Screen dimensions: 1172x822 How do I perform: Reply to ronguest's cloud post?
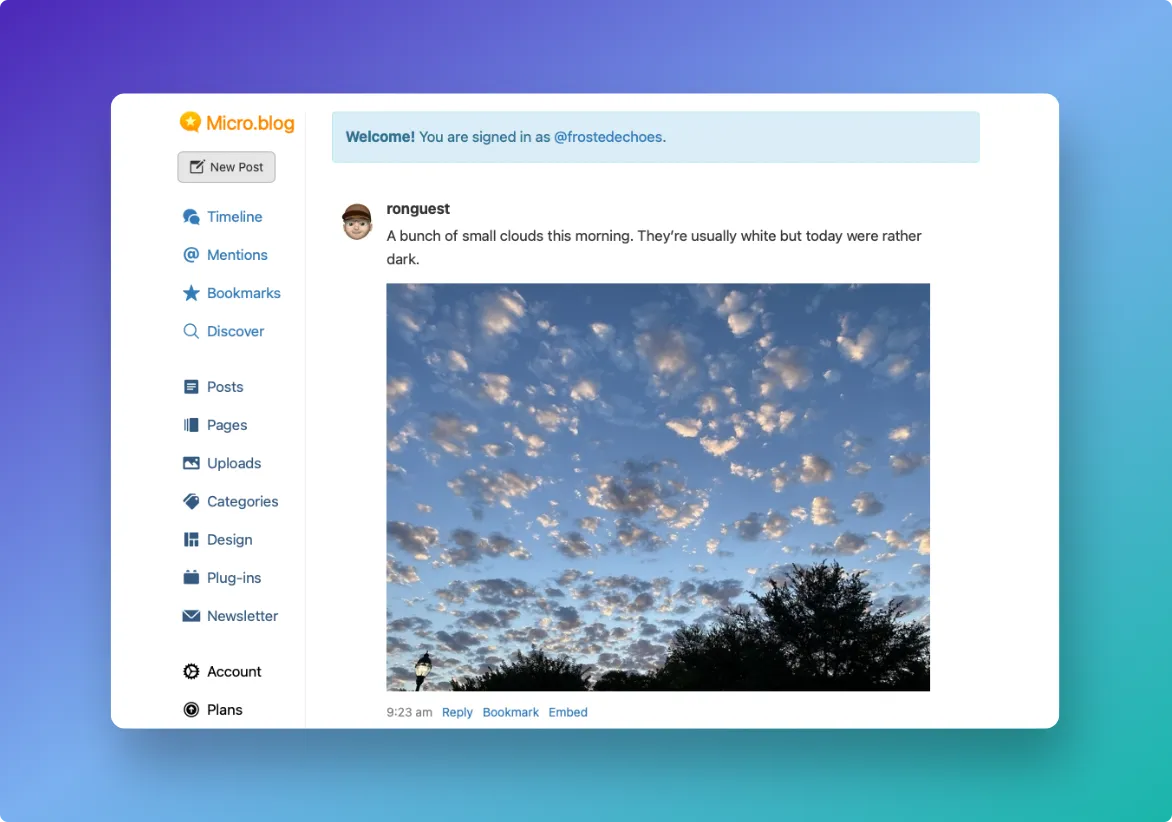(x=457, y=712)
